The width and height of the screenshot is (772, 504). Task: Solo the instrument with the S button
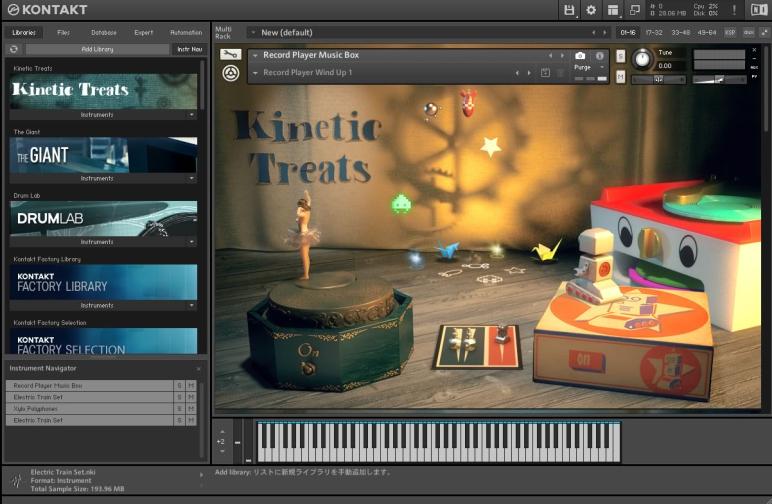click(x=620, y=56)
